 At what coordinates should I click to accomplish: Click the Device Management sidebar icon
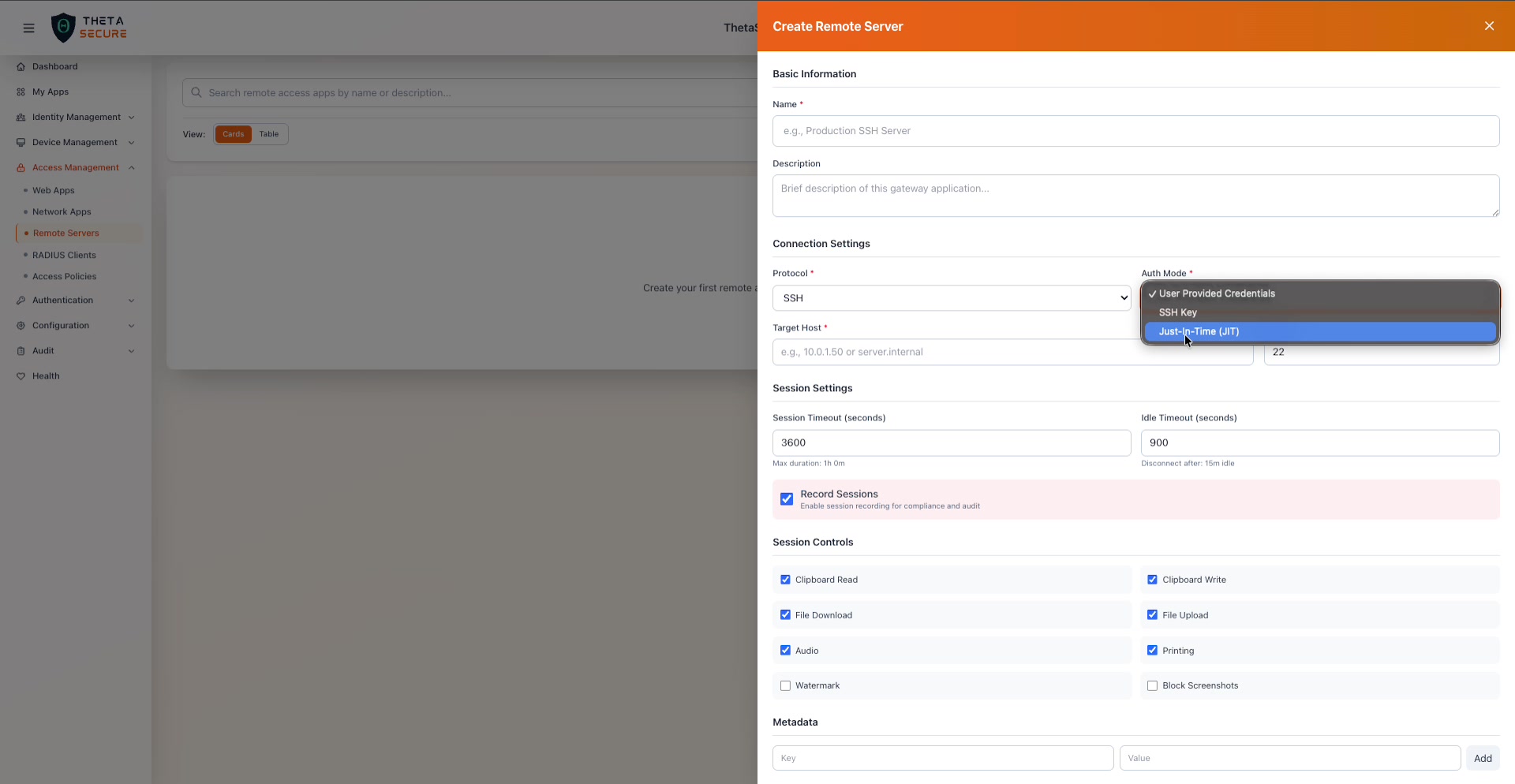[21, 142]
